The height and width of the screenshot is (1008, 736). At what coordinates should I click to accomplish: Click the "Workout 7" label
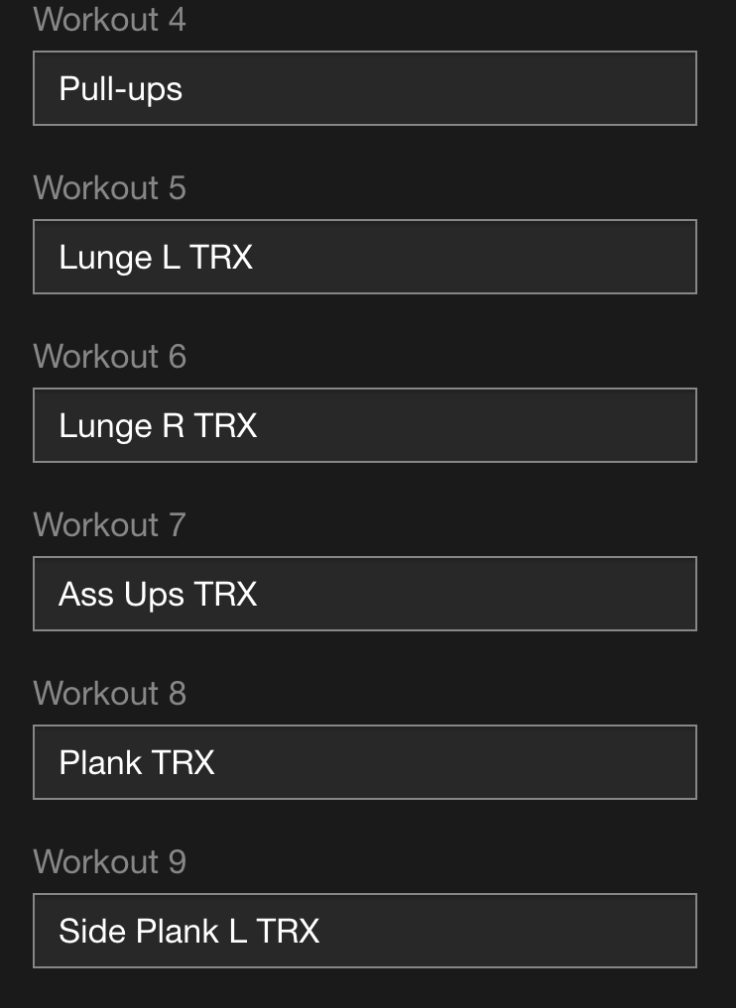[109, 525]
